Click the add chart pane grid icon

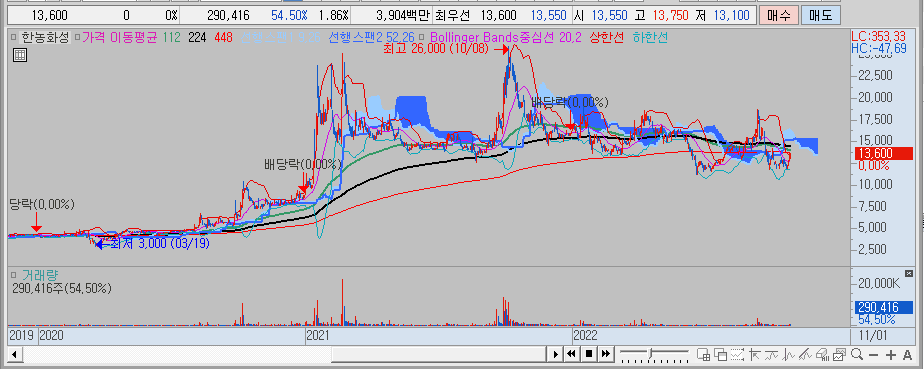703,354
